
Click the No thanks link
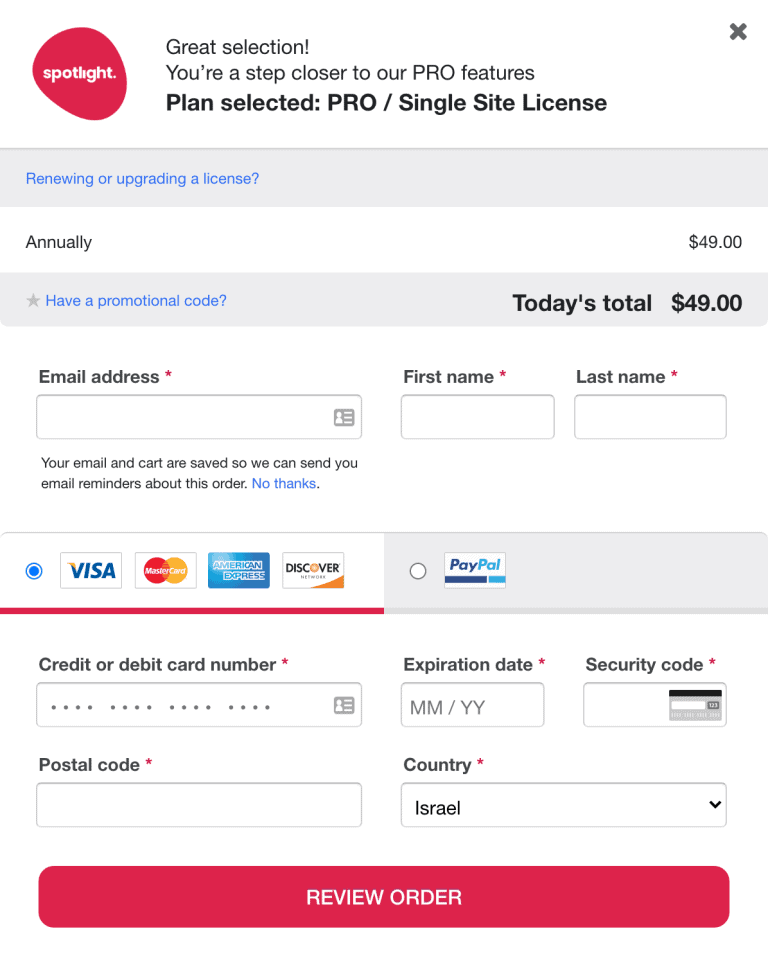click(x=284, y=483)
